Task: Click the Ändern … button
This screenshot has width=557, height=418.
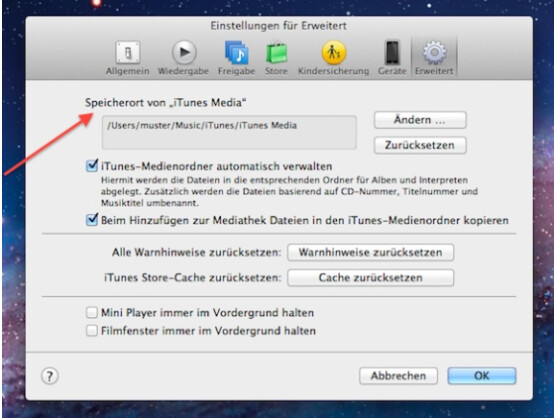Action: click(420, 120)
